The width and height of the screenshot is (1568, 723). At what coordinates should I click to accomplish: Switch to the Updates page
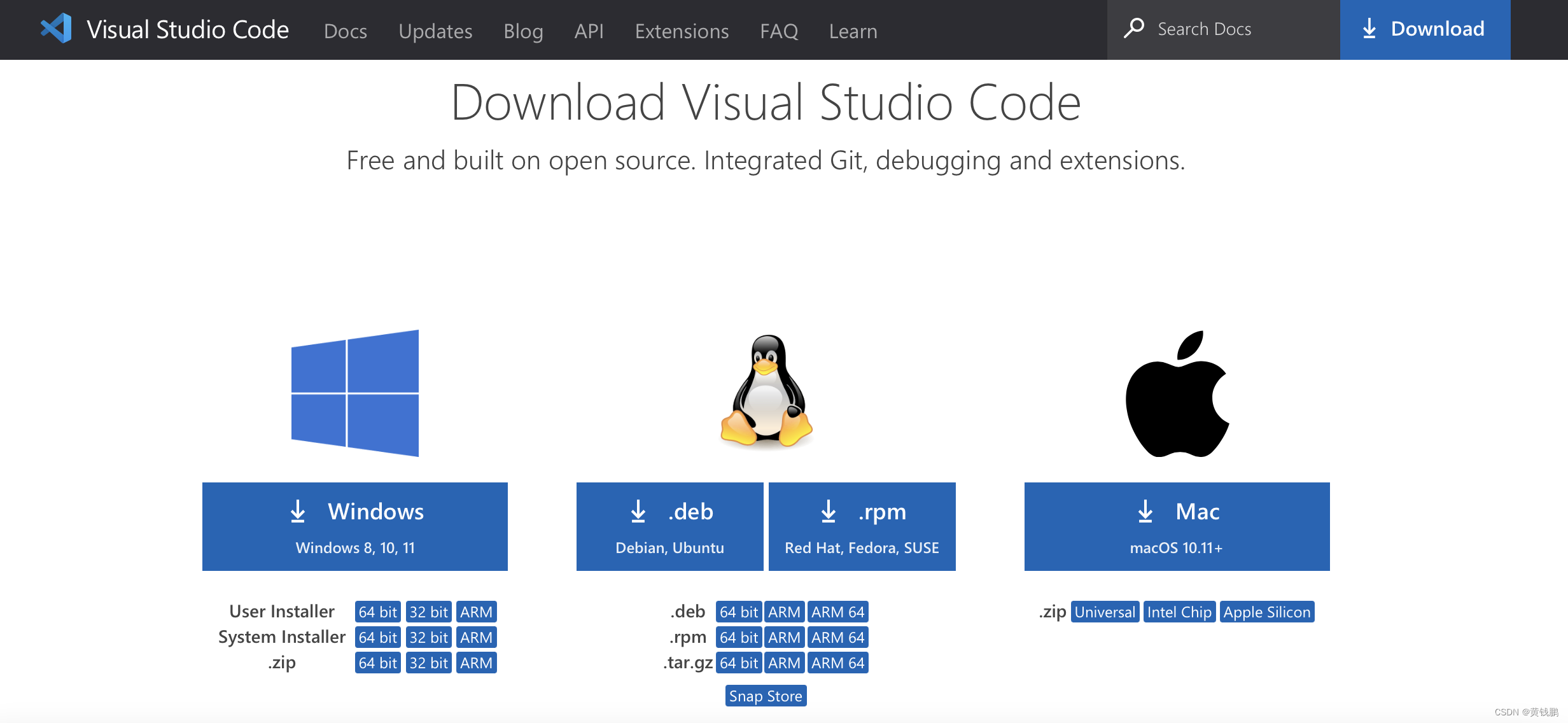pyautogui.click(x=435, y=30)
